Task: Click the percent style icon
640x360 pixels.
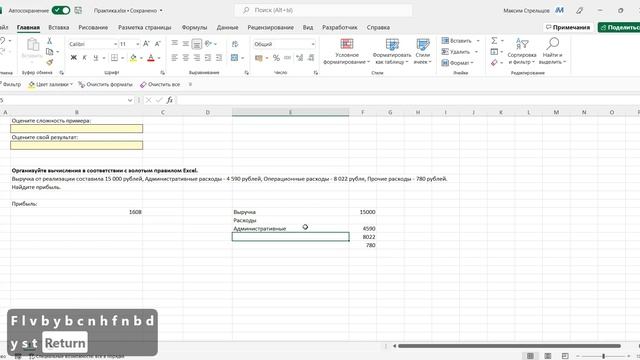Action: (276, 58)
